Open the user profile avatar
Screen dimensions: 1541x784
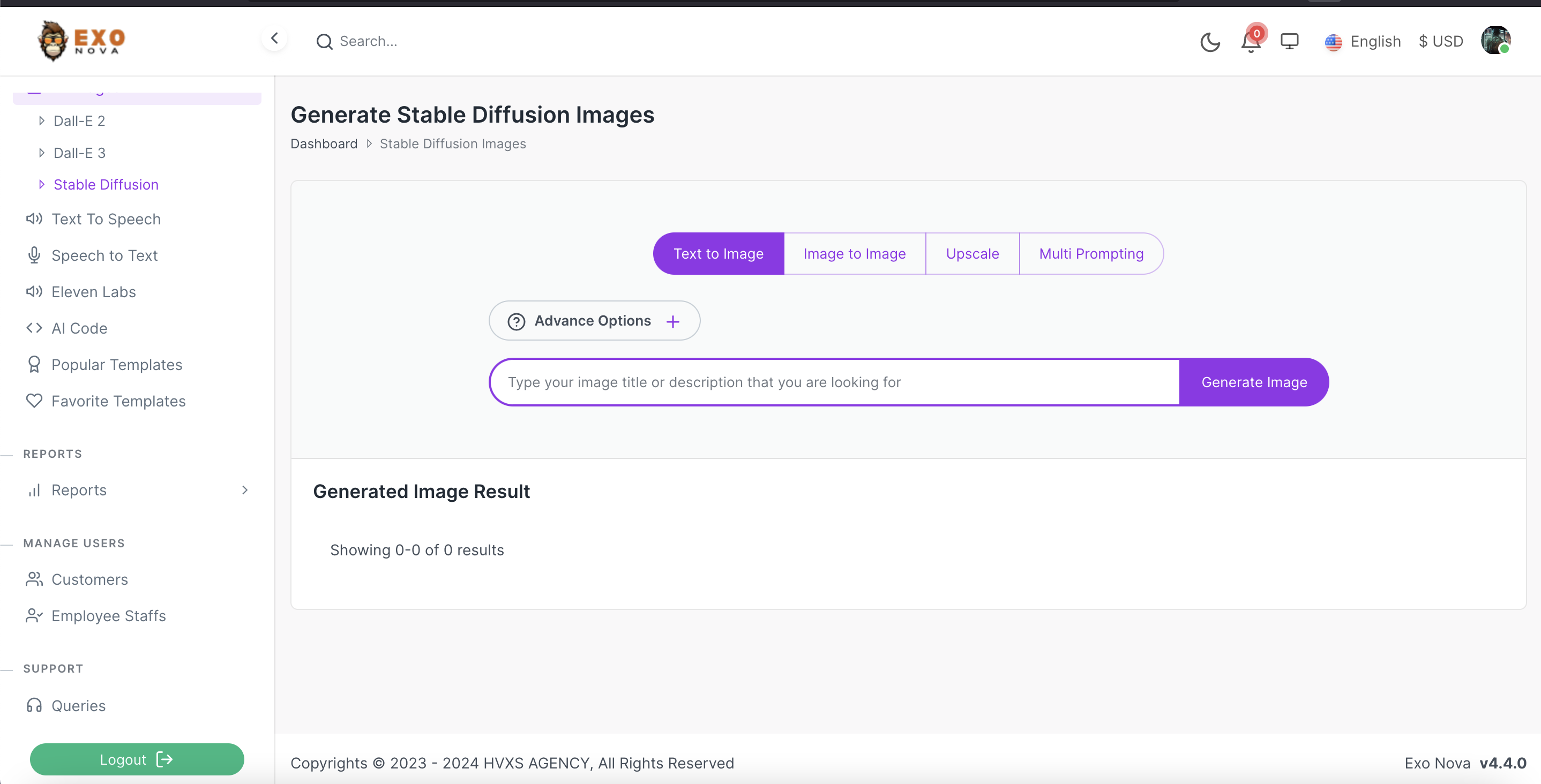click(1495, 41)
